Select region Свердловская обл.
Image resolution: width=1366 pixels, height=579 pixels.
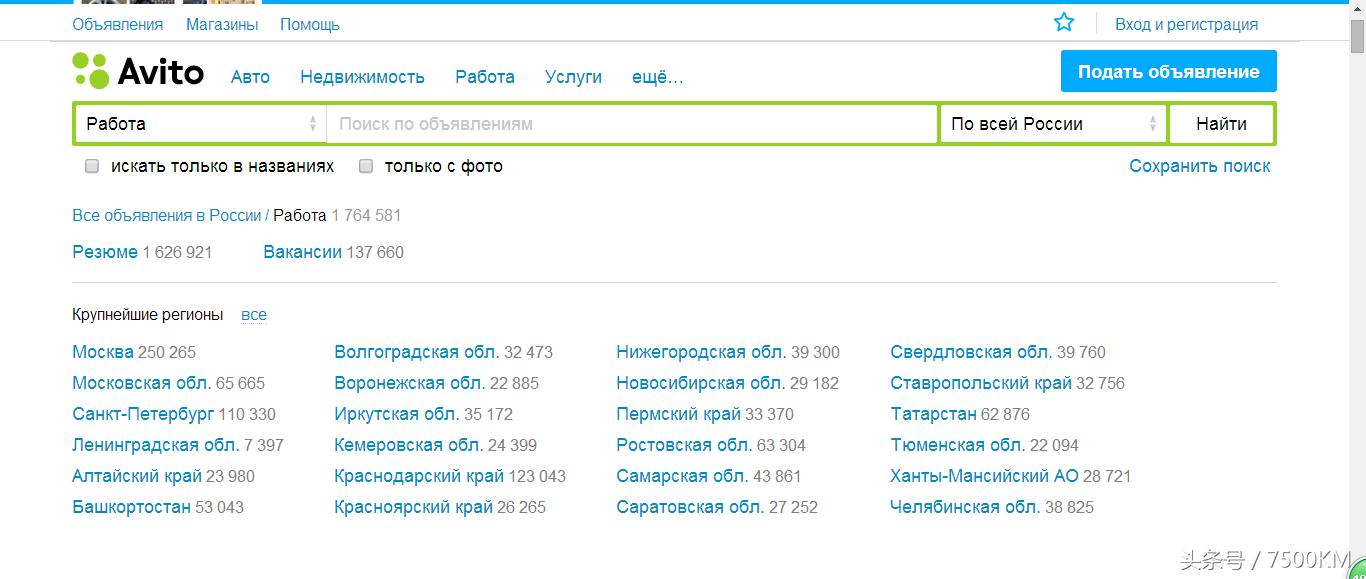pos(971,352)
